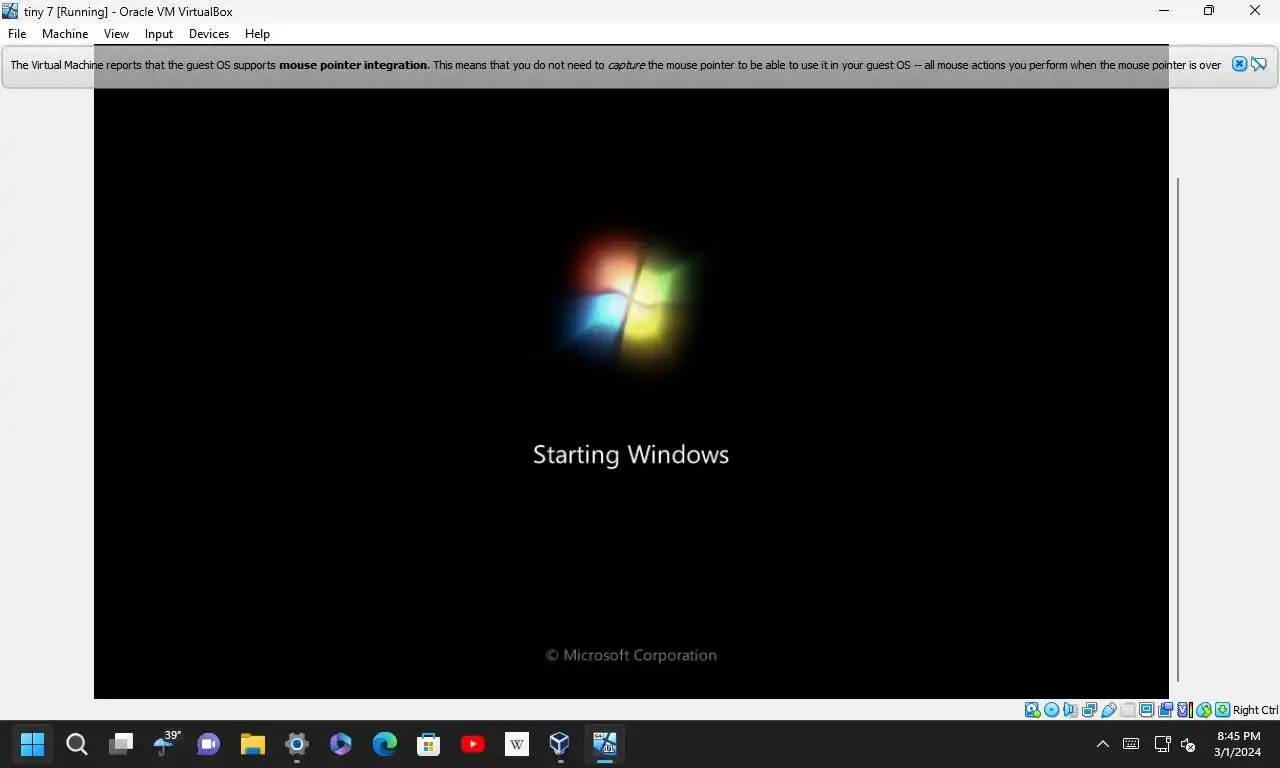Open Oracle VM VirtualBox Manager taskbar icon
The width and height of the screenshot is (1280, 768).
pyautogui.click(x=559, y=744)
